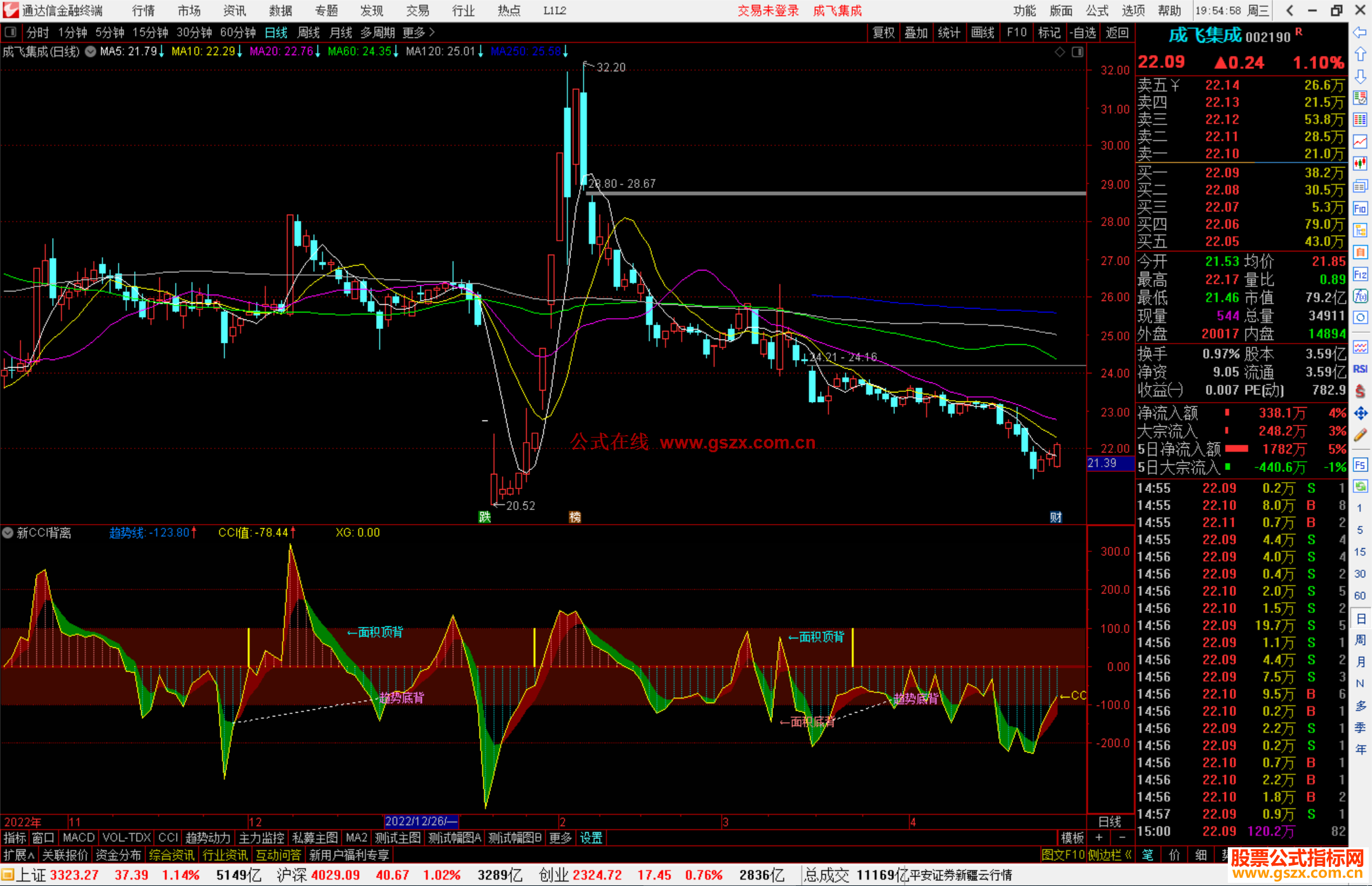Click the back arrow icon in right sidebar
The height and width of the screenshot is (886, 1372).
[1360, 32]
